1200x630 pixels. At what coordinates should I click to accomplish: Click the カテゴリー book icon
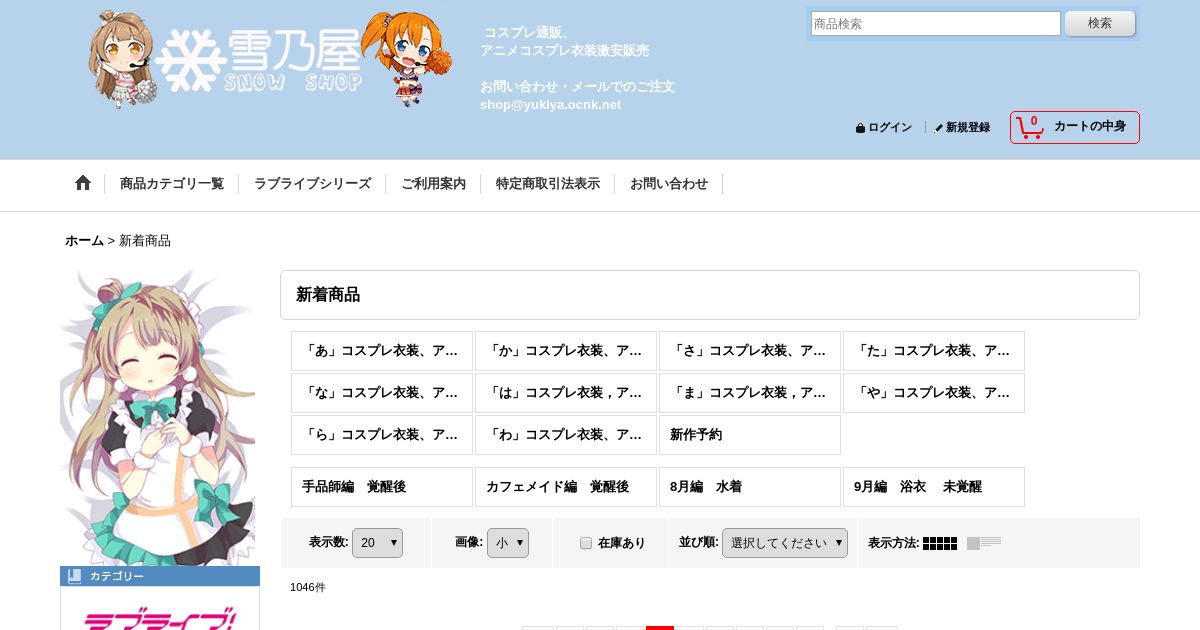coord(74,576)
